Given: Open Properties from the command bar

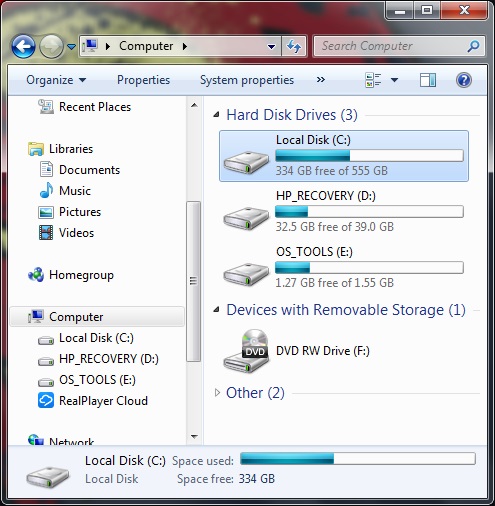Looking at the screenshot, I should click(143, 80).
